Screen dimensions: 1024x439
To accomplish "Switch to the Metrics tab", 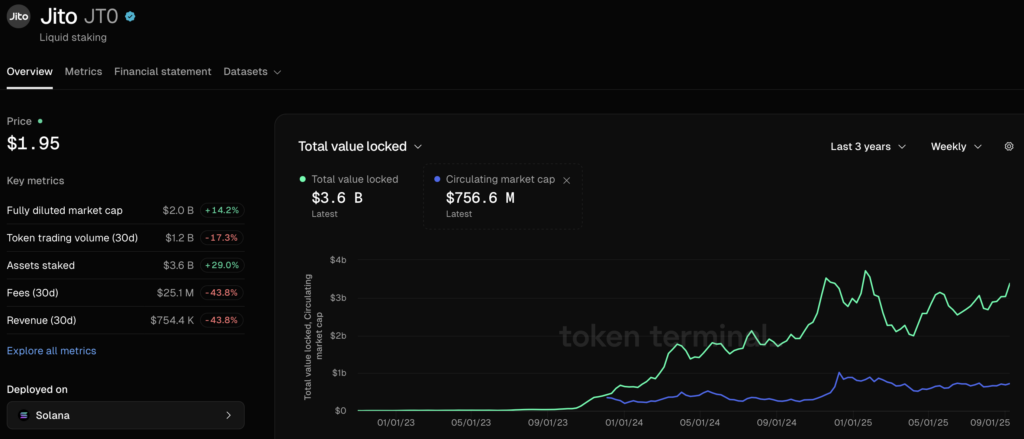I will point(83,71).
